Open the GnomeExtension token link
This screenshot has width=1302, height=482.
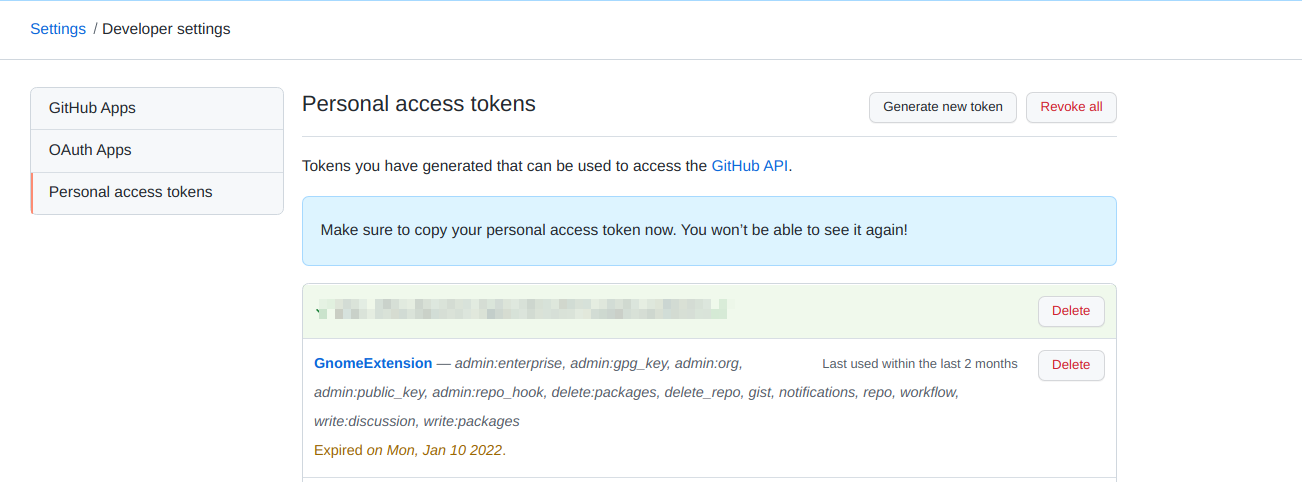[373, 364]
